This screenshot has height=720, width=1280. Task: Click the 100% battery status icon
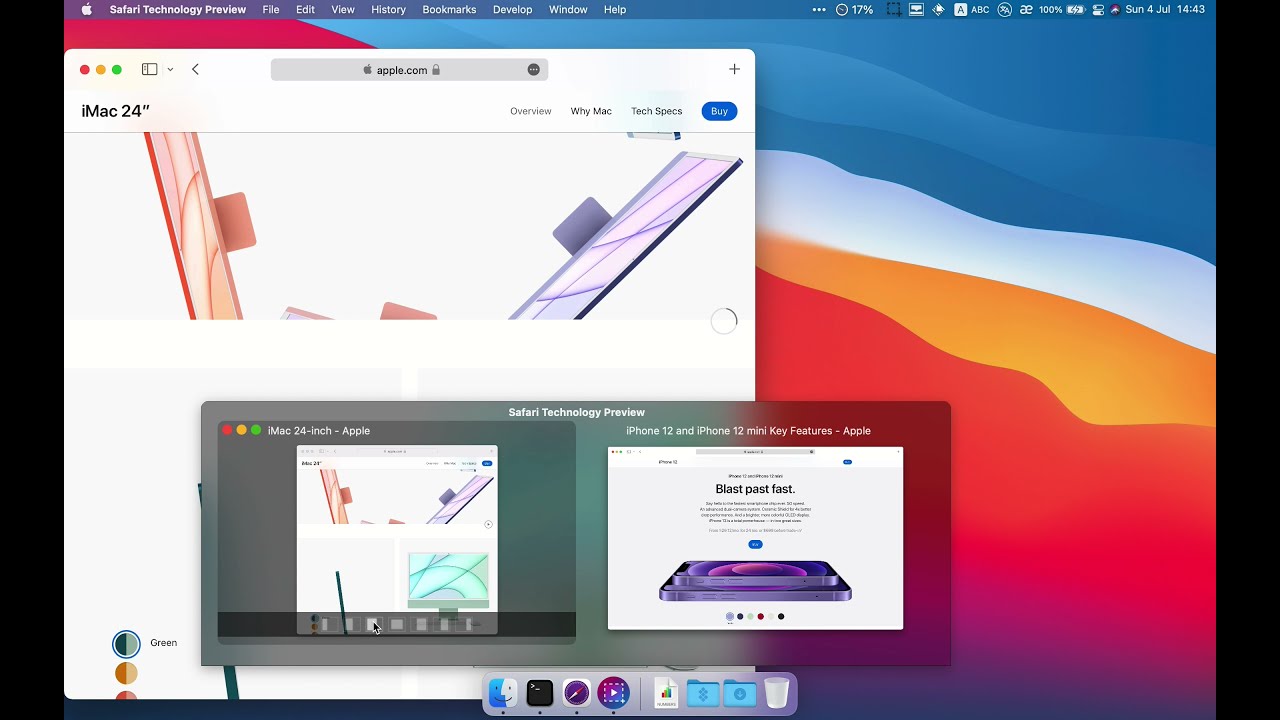[x=1062, y=10]
